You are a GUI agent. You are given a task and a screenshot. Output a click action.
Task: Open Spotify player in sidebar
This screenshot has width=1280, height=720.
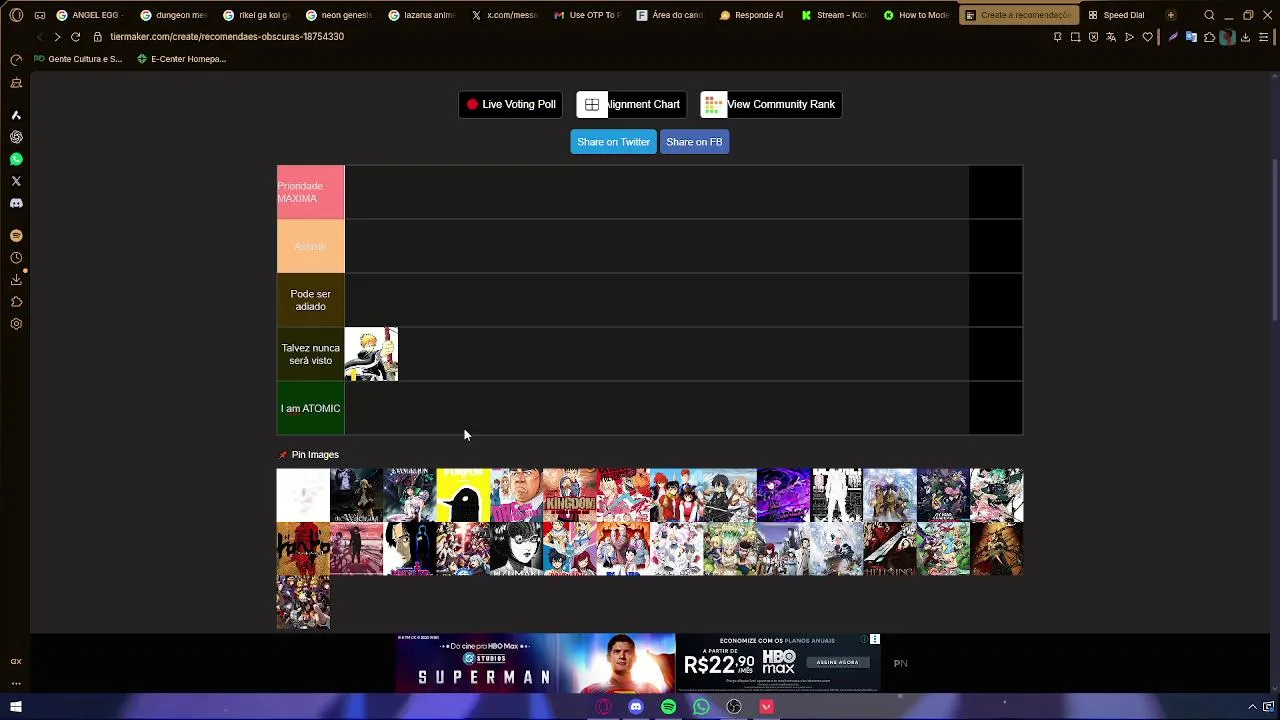coord(16,236)
